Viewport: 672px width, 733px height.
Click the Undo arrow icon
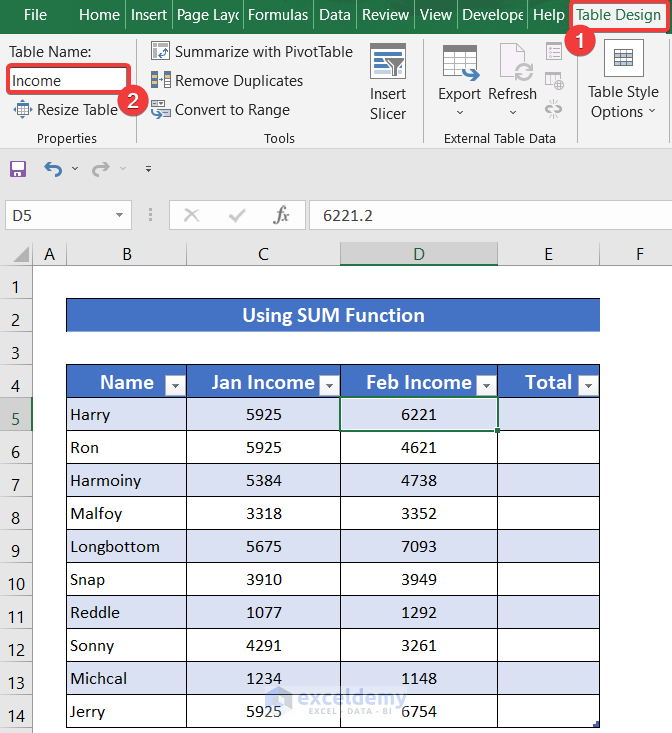coord(54,169)
